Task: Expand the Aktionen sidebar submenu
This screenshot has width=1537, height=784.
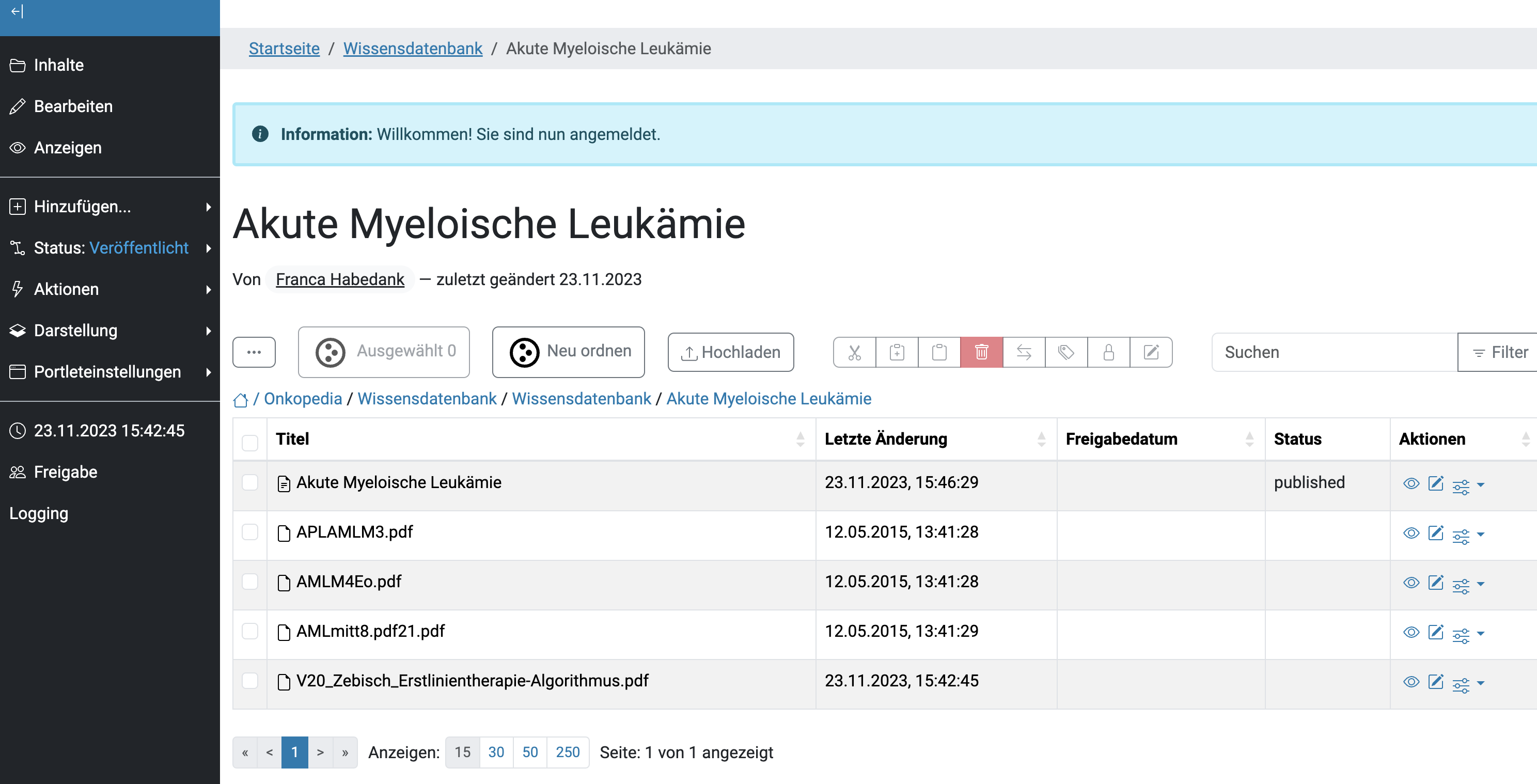Action: tap(110, 289)
